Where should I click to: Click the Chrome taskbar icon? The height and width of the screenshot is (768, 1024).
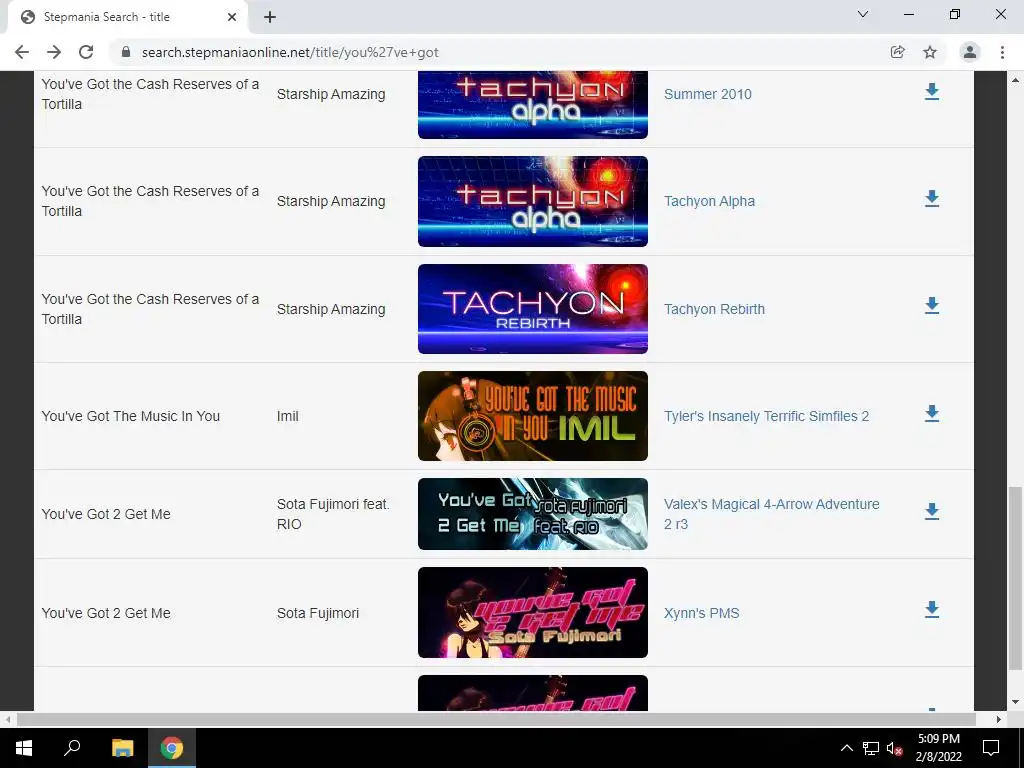click(x=172, y=748)
